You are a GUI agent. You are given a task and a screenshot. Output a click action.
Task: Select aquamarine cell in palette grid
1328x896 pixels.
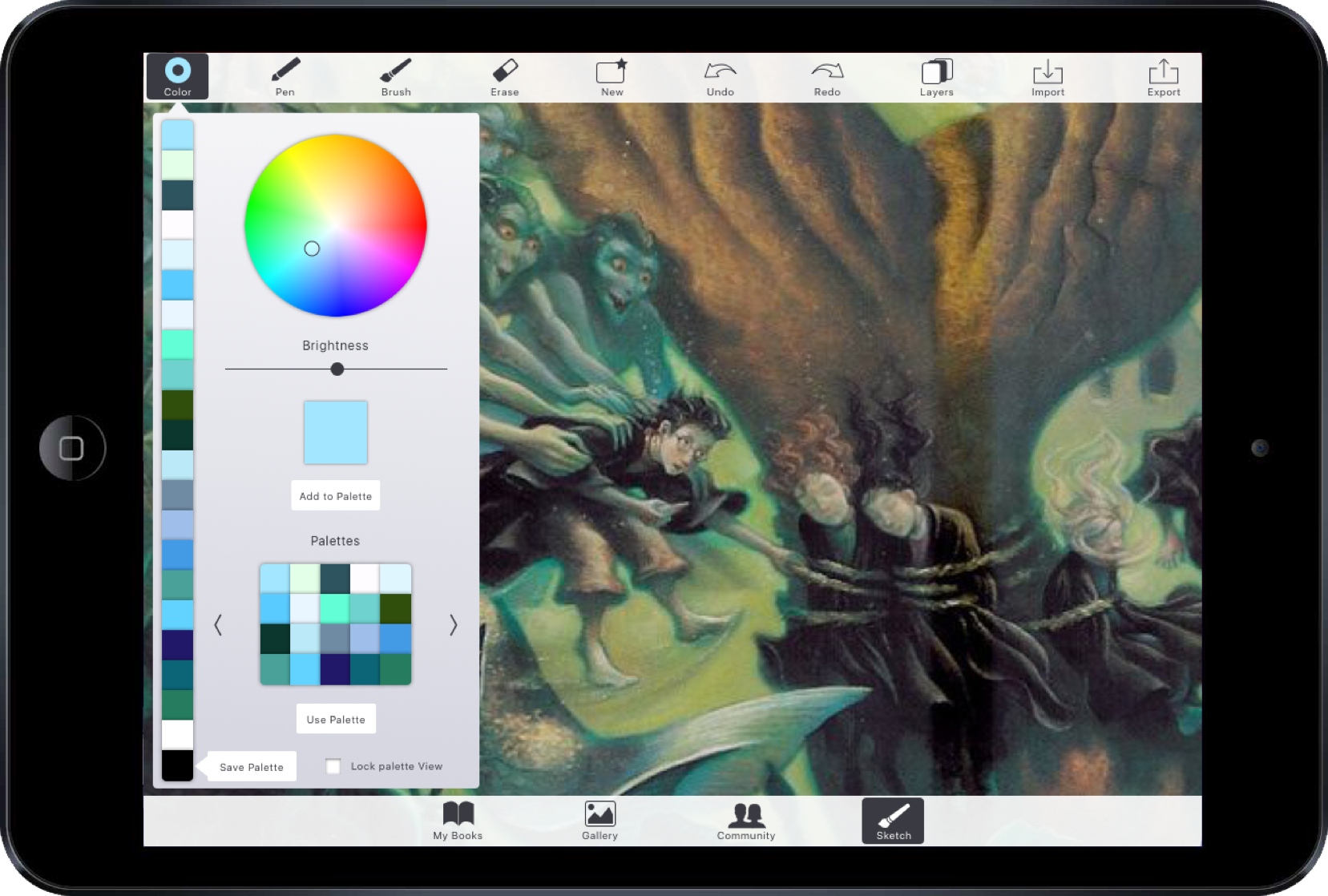pos(335,609)
